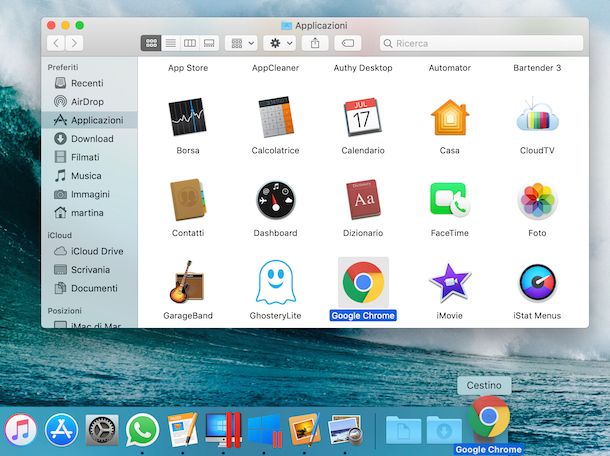Switch to icon view mode
Screen dimensions: 610x456
[151, 43]
